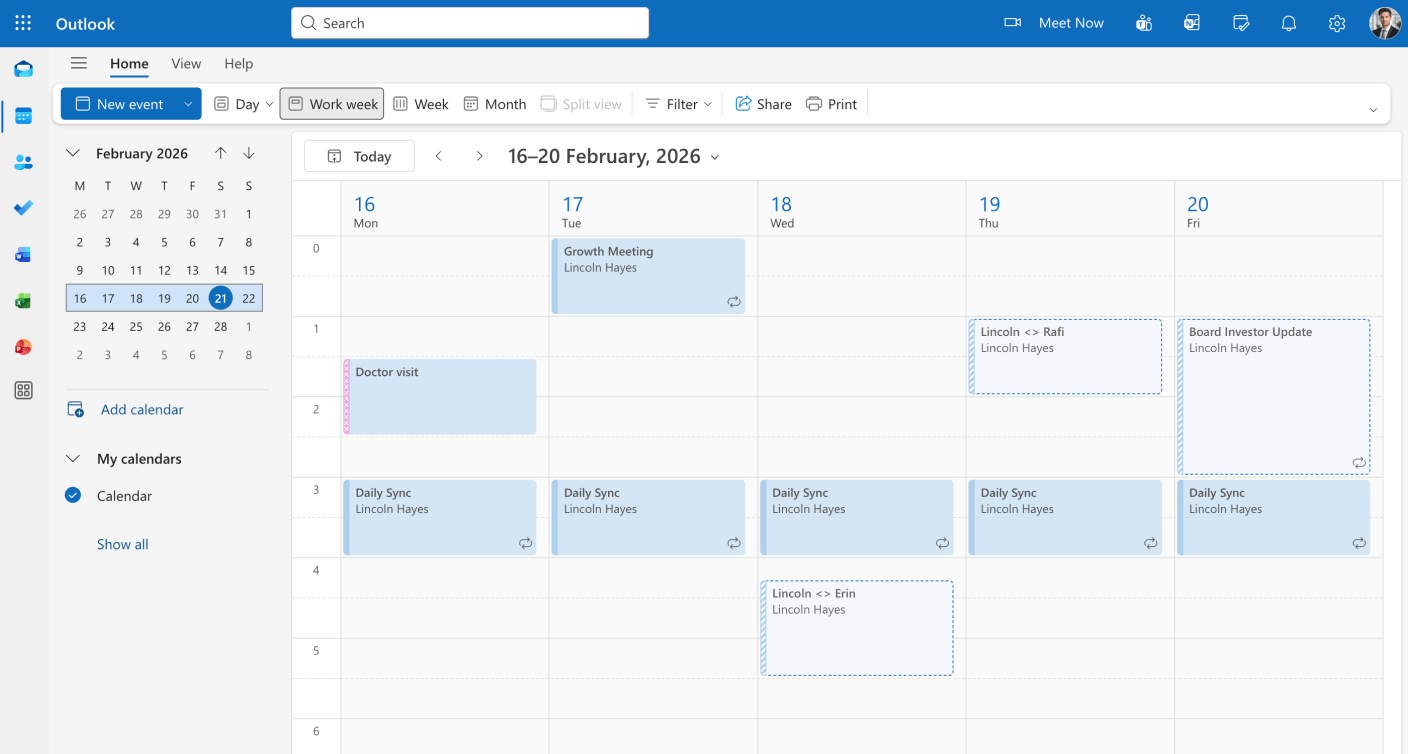Open the Mail app in the sidebar
1408x754 pixels.
[x=23, y=69]
